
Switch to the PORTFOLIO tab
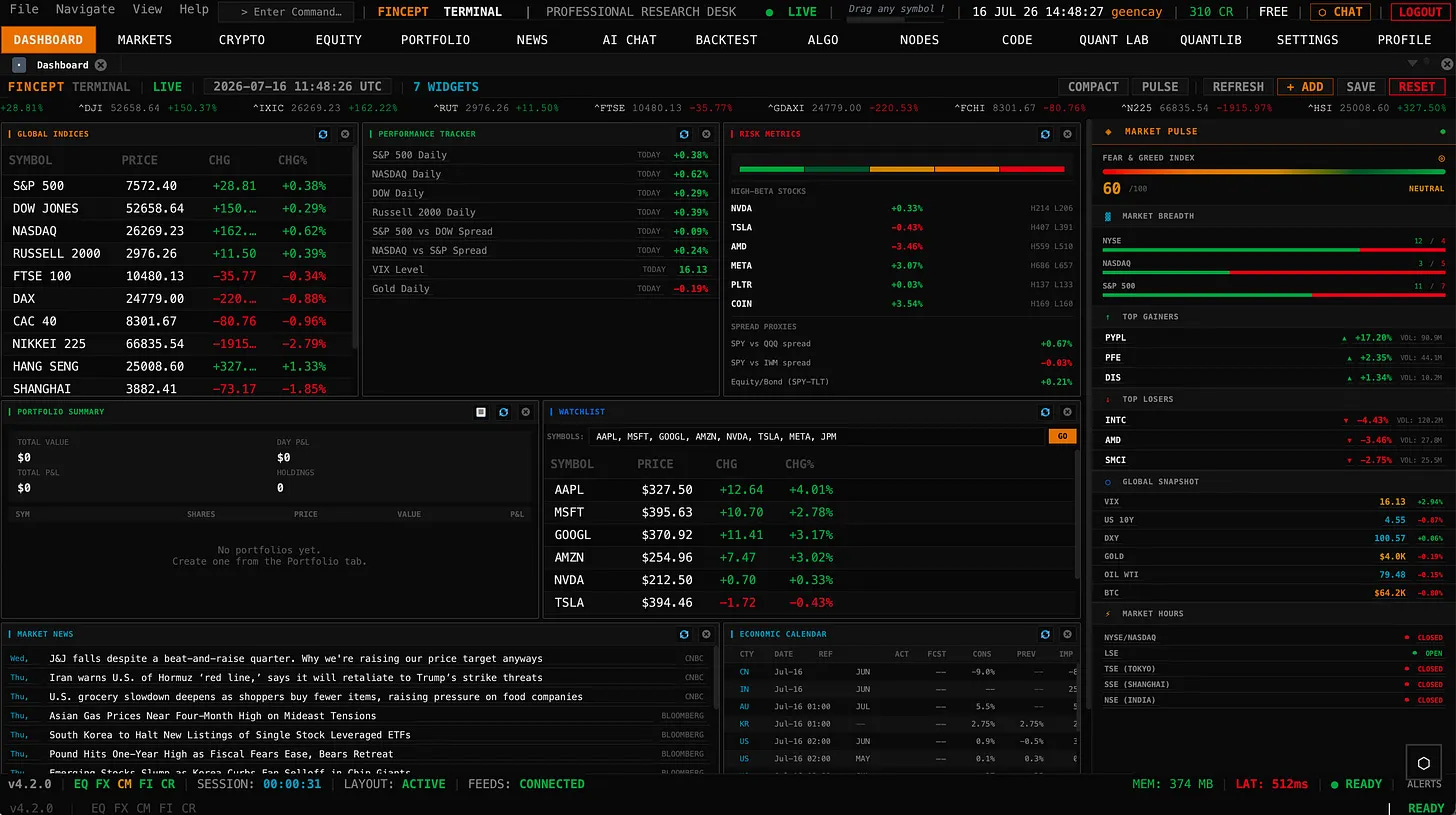[x=435, y=40]
